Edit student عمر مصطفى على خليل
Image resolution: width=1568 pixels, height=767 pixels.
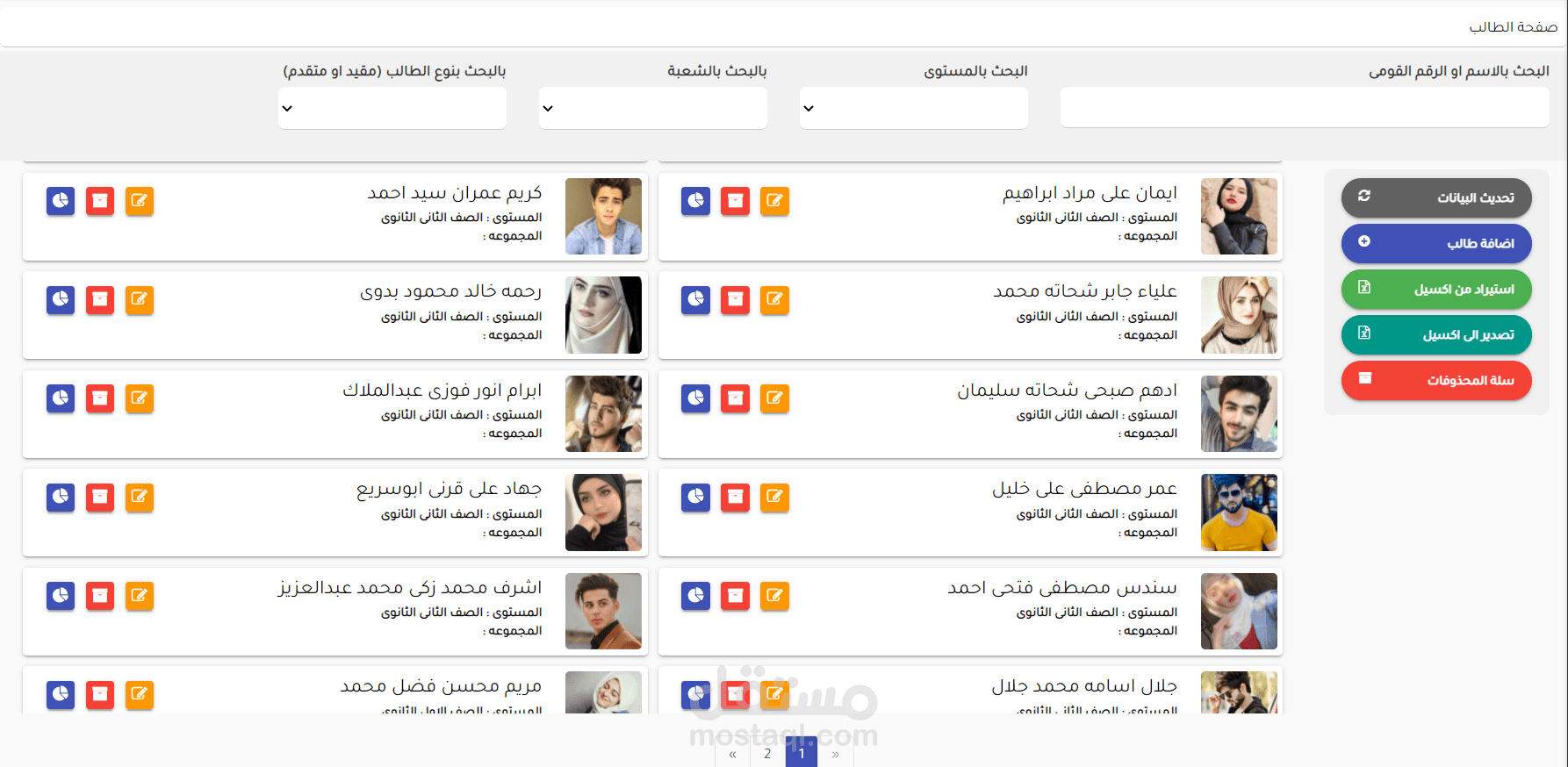pos(774,498)
